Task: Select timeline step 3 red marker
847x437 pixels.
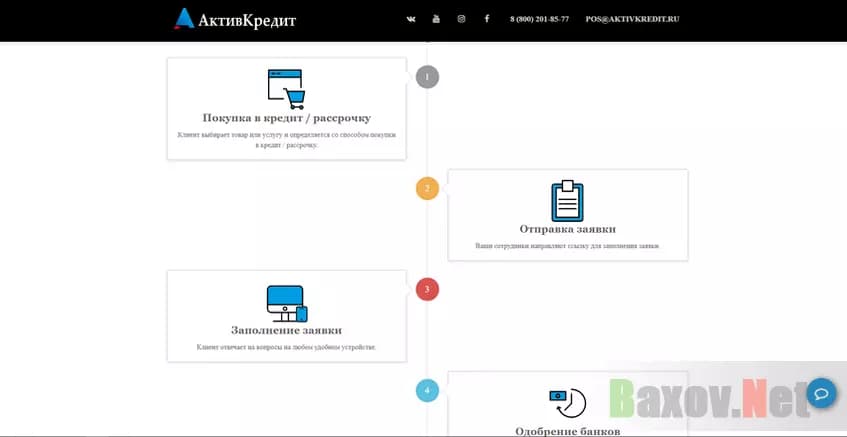Action: pos(427,290)
